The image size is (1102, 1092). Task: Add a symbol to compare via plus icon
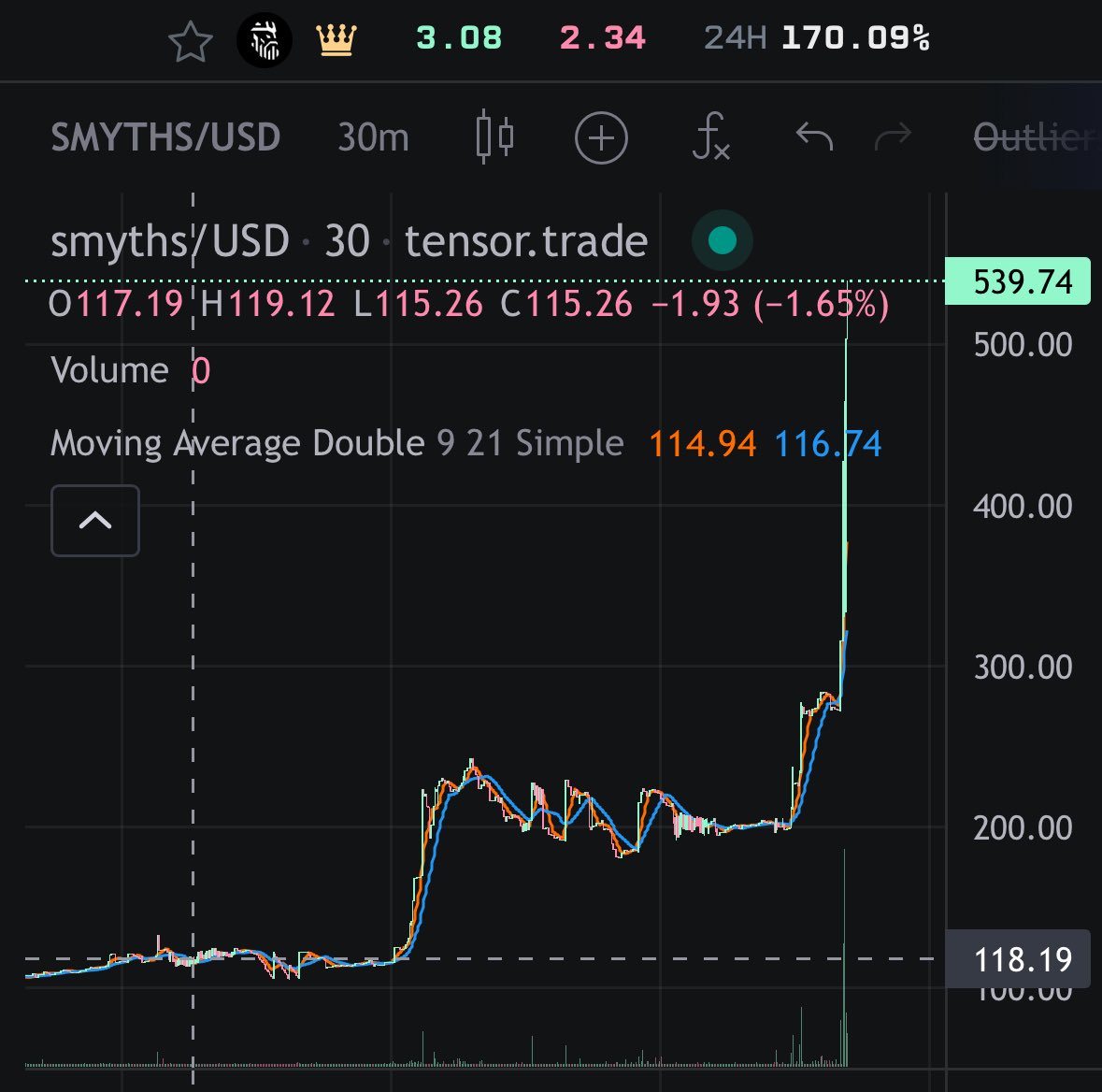tap(601, 137)
